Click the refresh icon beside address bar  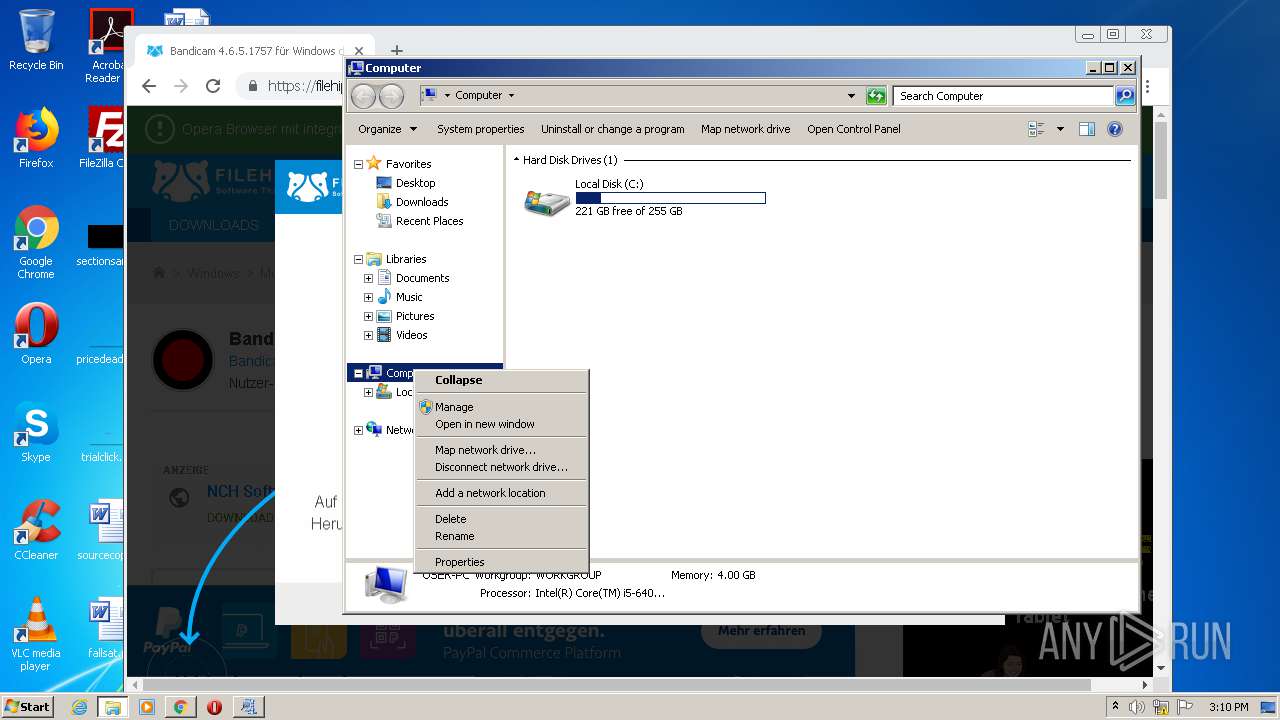[876, 96]
